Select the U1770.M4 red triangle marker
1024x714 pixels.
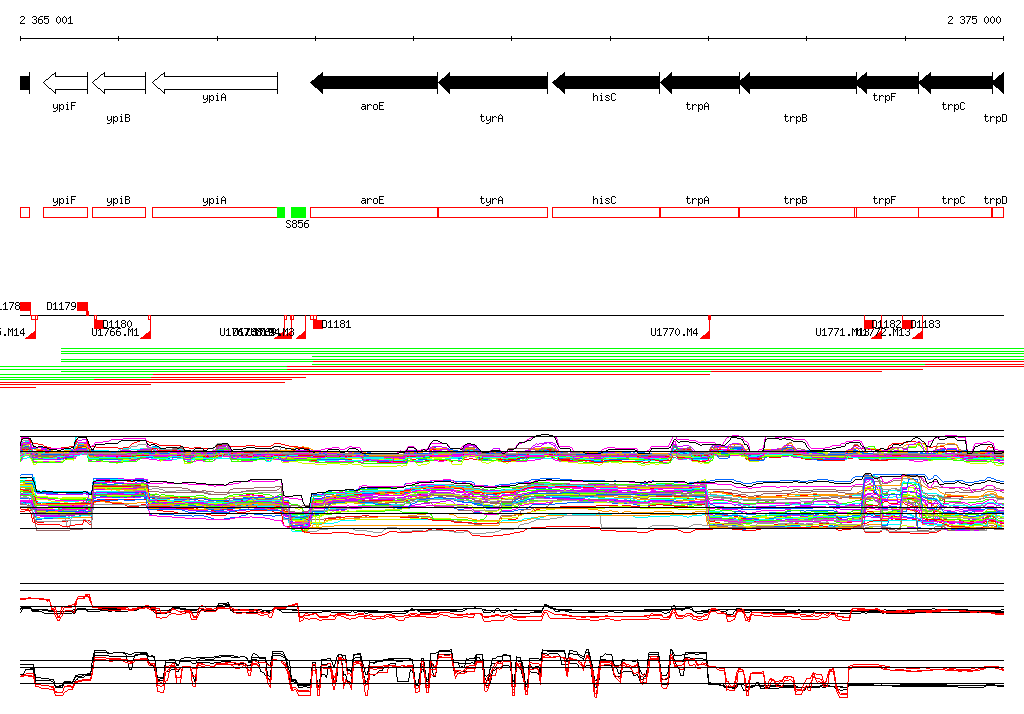pos(705,335)
